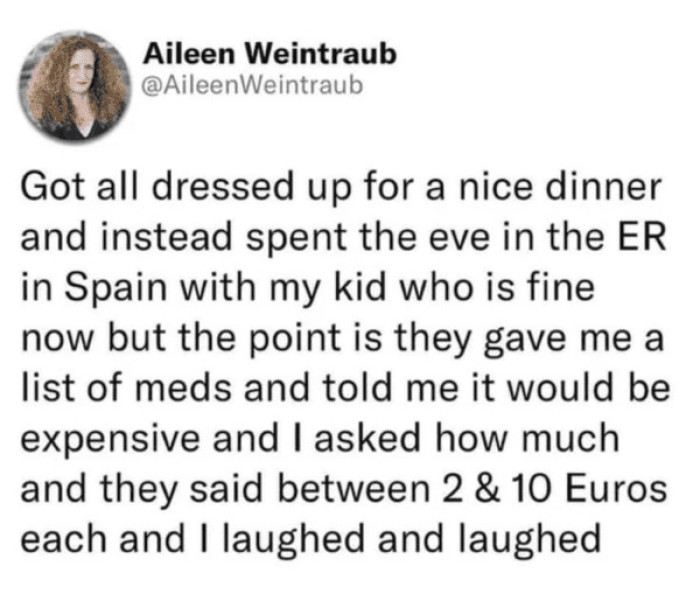Click the phrase 'list of meds'
Image resolution: width=700 pixels, height=608 pixels.
pos(126,387)
